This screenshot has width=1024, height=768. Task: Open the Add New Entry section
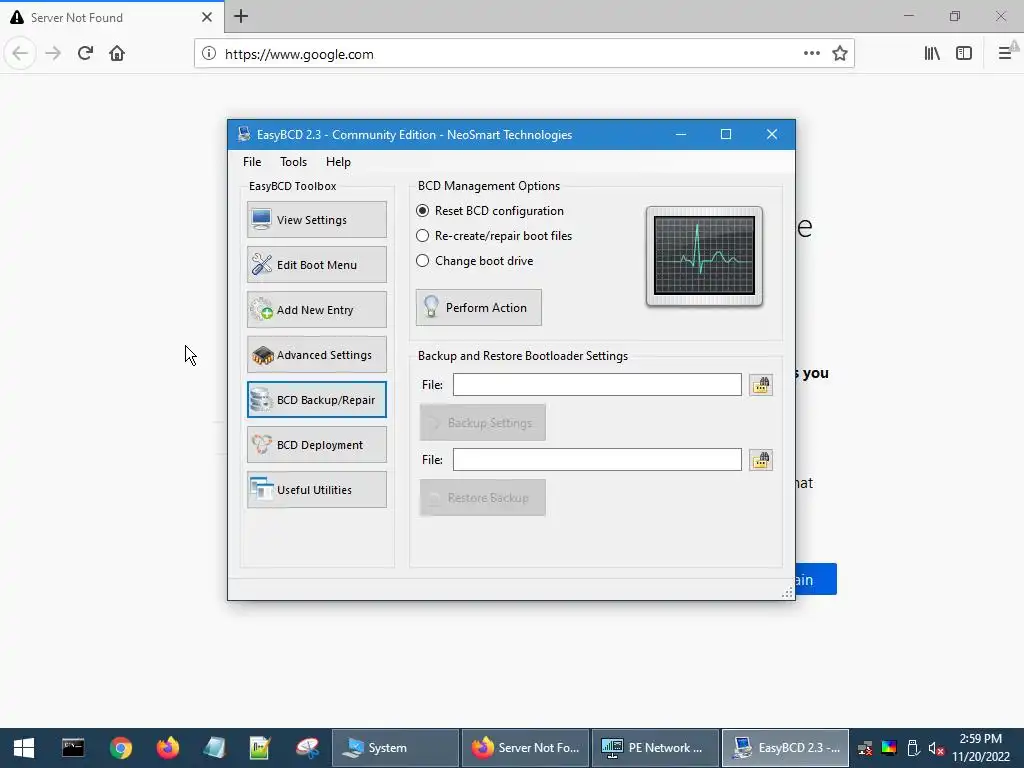coord(317,310)
